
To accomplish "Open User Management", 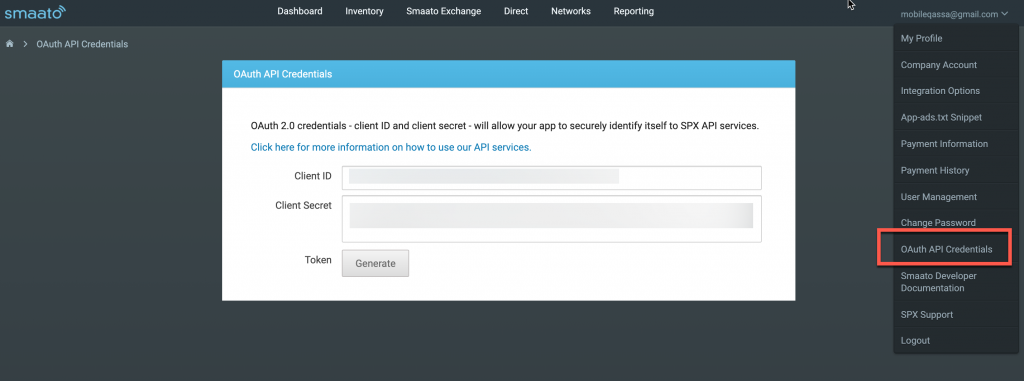I will coord(955,197).
